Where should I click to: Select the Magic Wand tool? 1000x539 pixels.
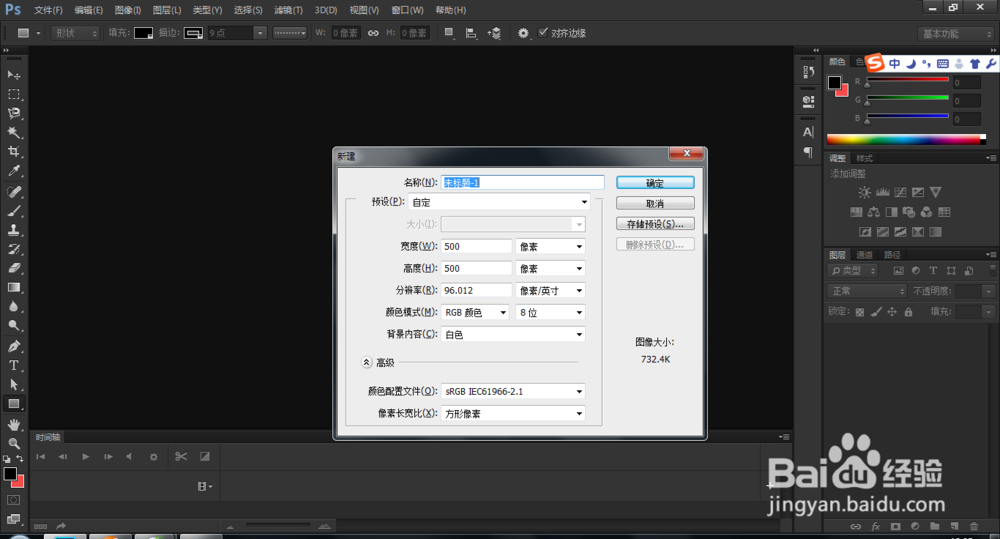(13, 133)
